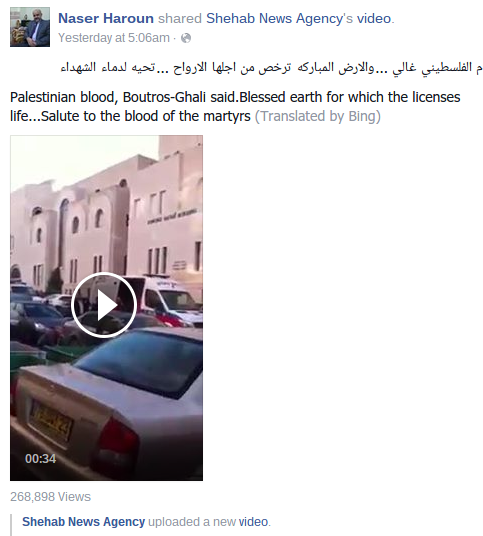The image size is (483, 536).
Task: Click the 00:34 duration label on the video
Action: coord(40,459)
